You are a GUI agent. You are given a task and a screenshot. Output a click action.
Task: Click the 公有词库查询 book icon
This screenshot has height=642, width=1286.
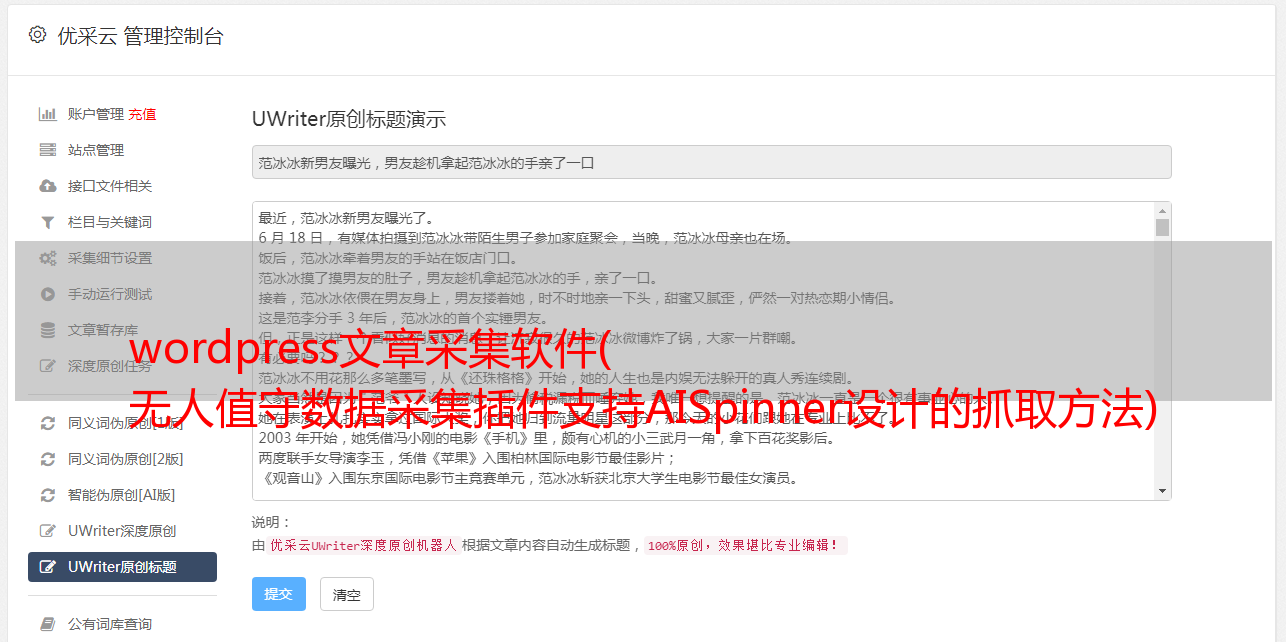tap(47, 624)
